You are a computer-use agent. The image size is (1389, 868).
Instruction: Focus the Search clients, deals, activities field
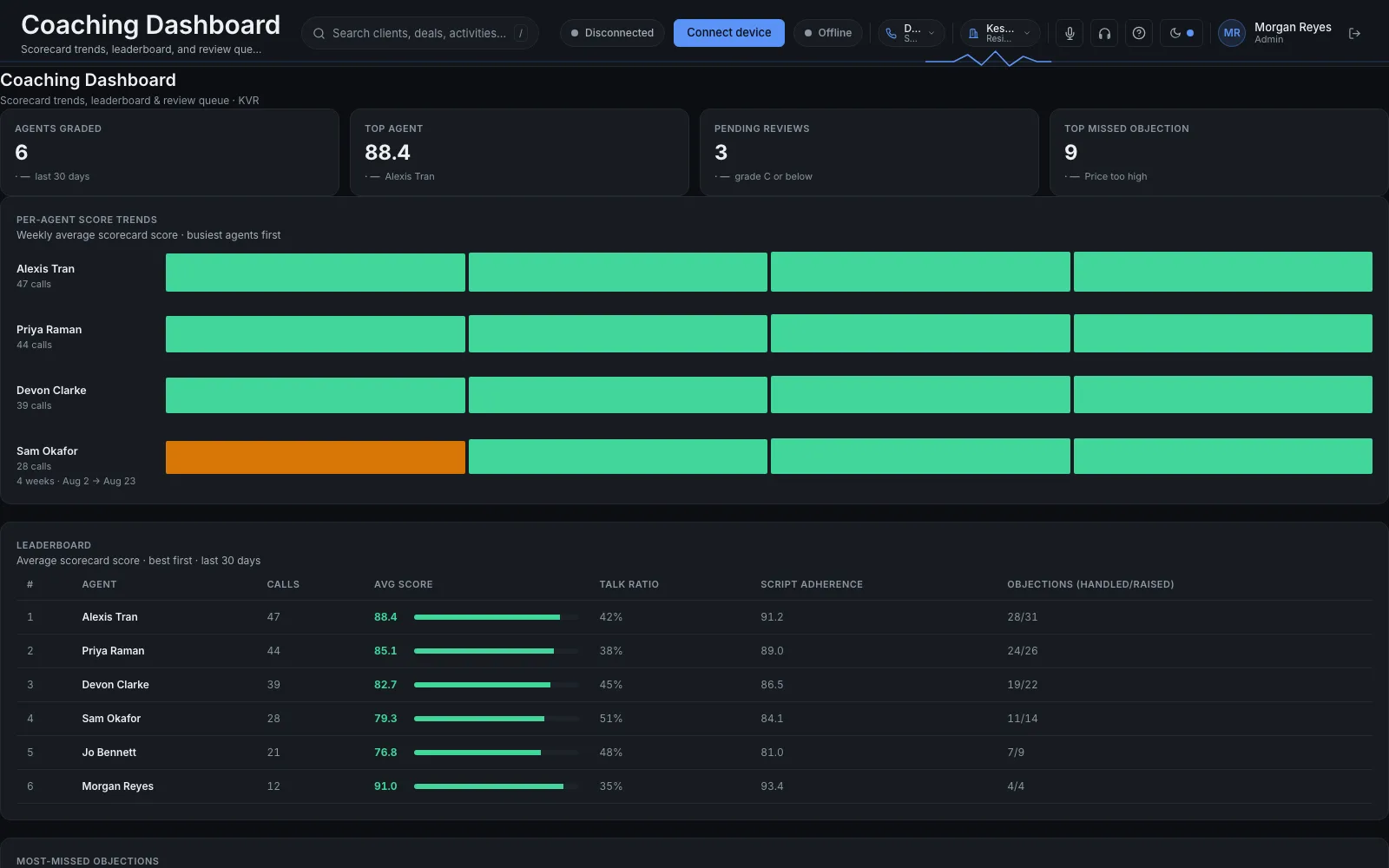click(419, 33)
